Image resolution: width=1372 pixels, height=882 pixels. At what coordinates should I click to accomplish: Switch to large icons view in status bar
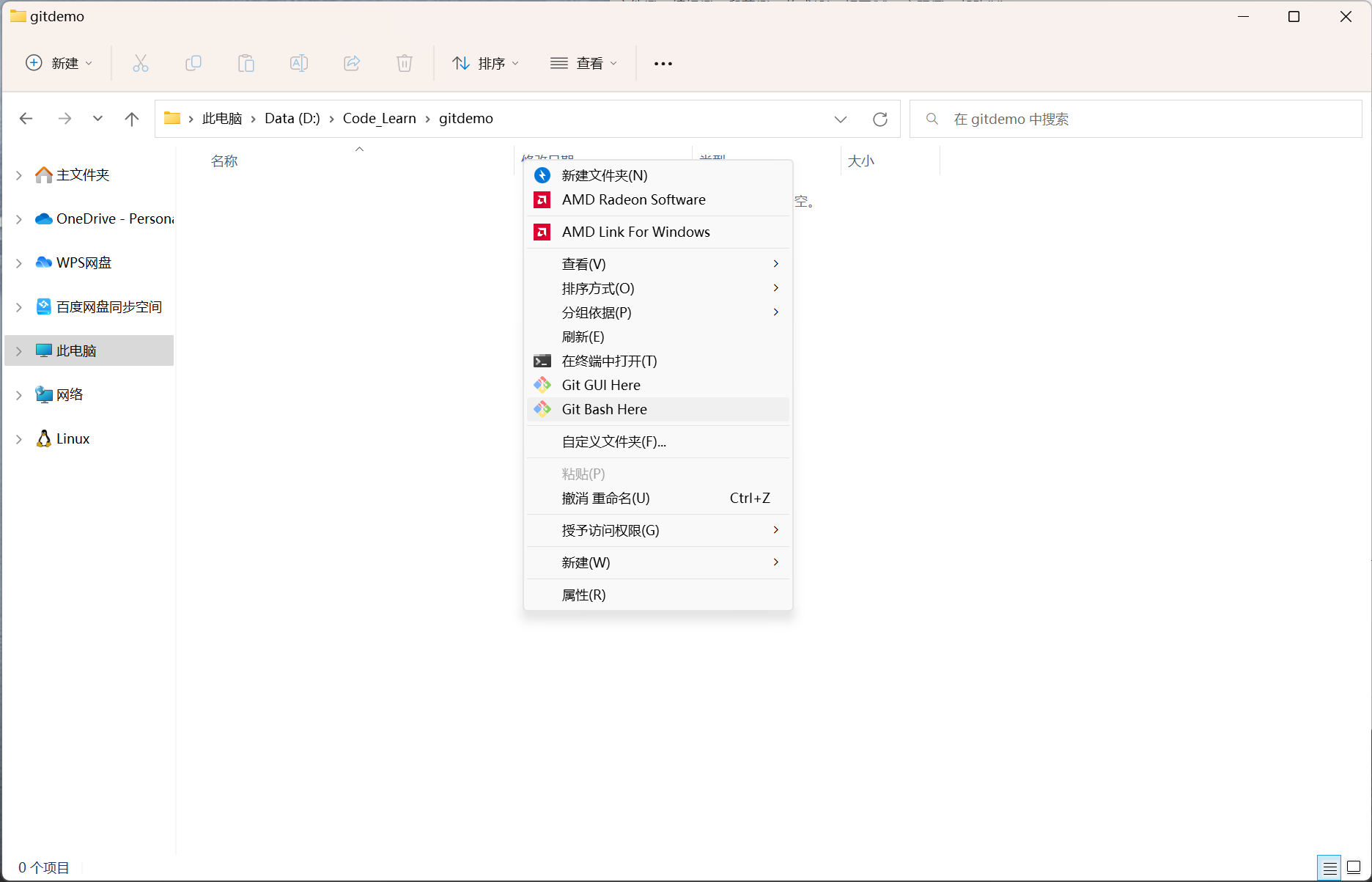coord(1354,868)
